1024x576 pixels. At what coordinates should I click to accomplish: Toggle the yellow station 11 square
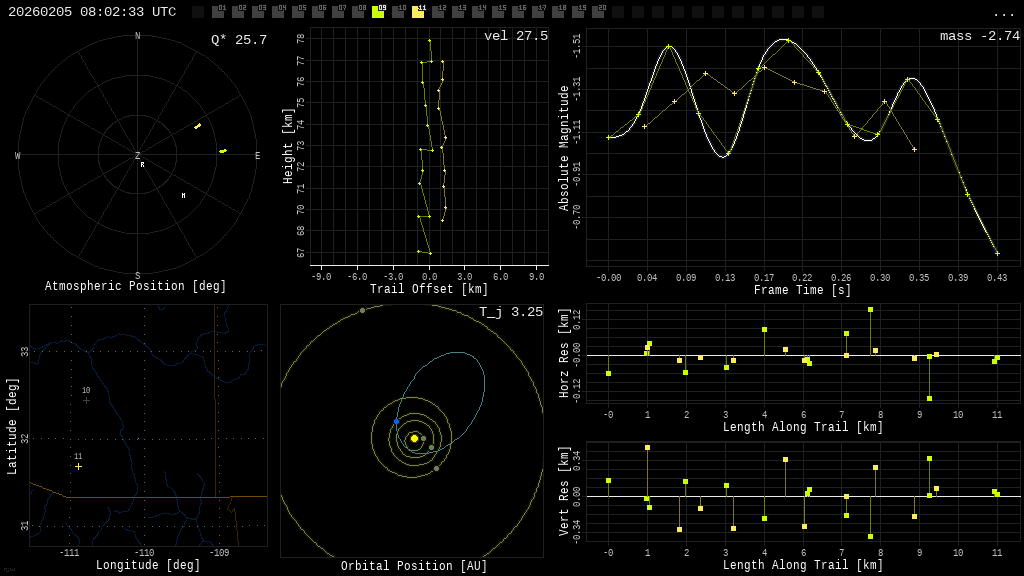coord(418,12)
